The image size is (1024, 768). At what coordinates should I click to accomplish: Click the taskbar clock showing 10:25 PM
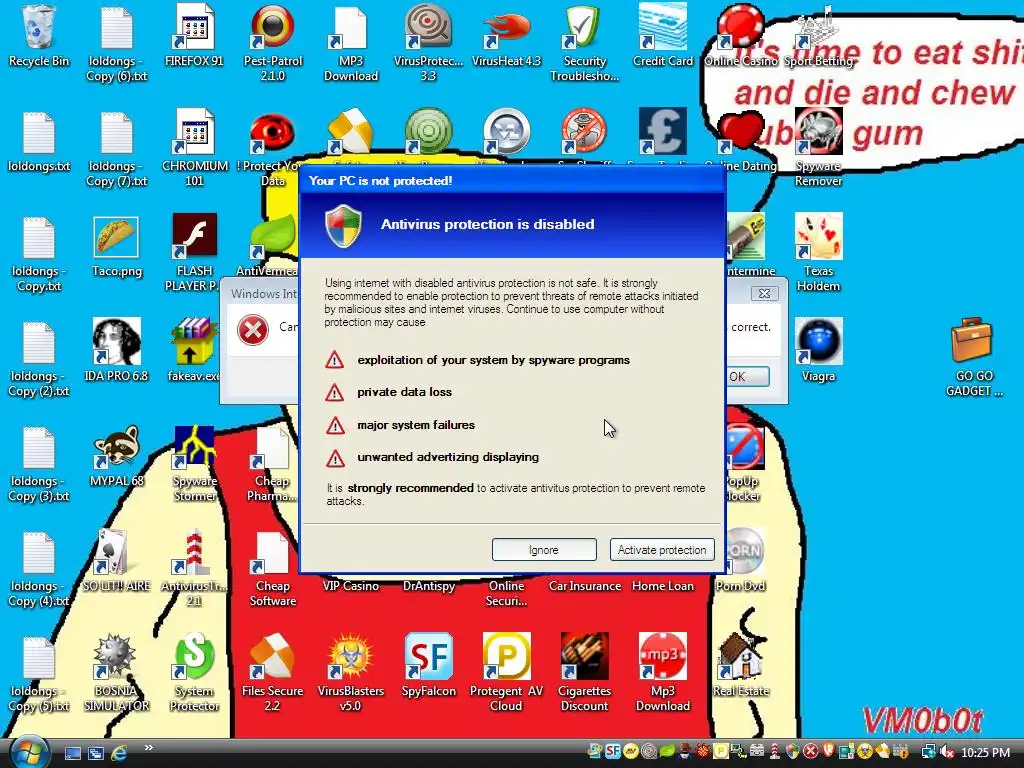coord(985,753)
